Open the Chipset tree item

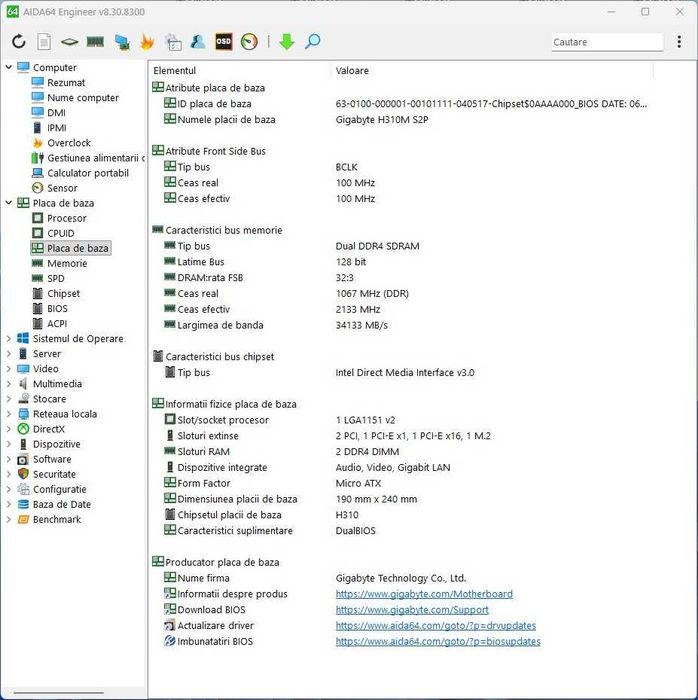(63, 293)
